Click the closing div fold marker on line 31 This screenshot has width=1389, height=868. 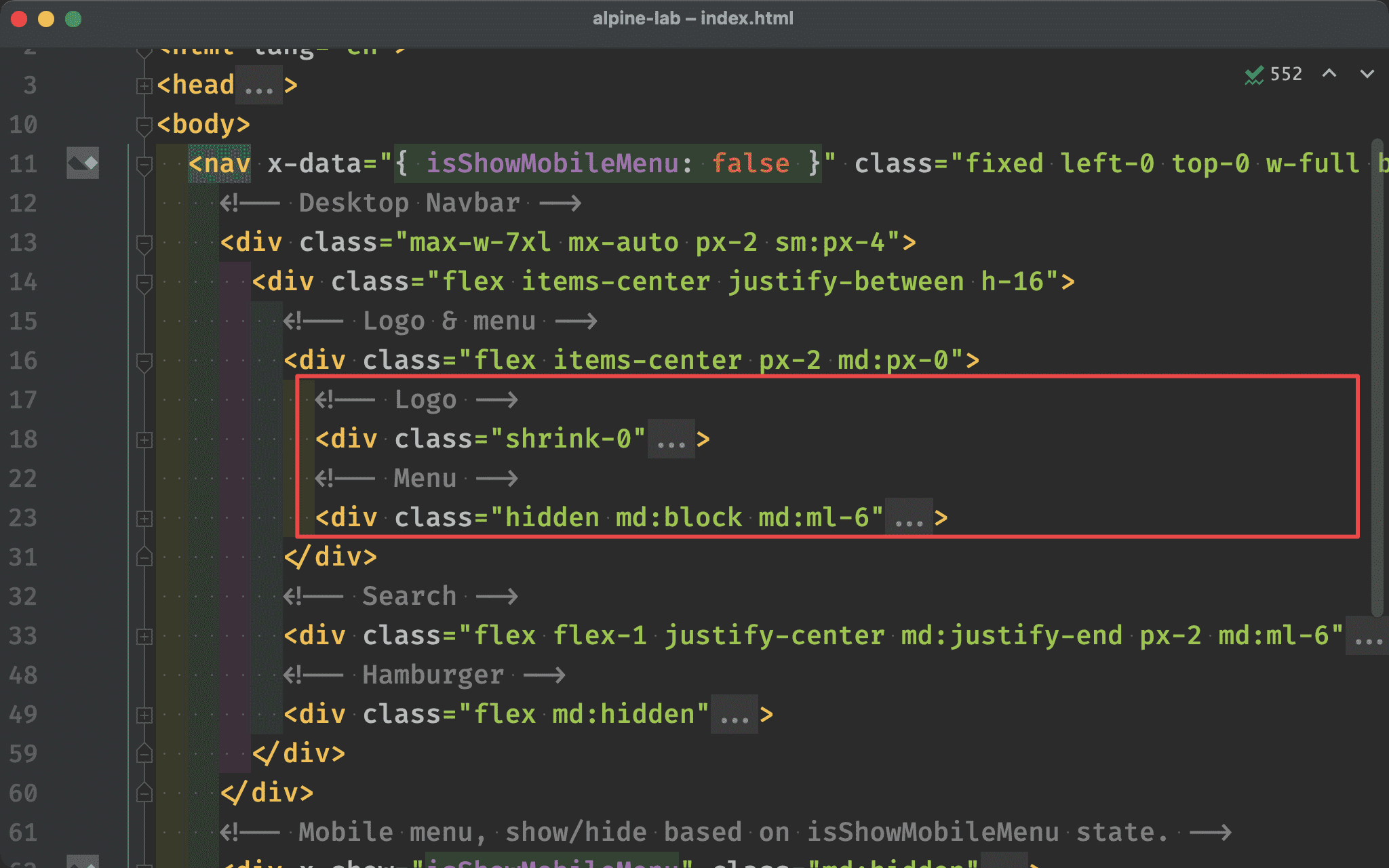pos(144,557)
